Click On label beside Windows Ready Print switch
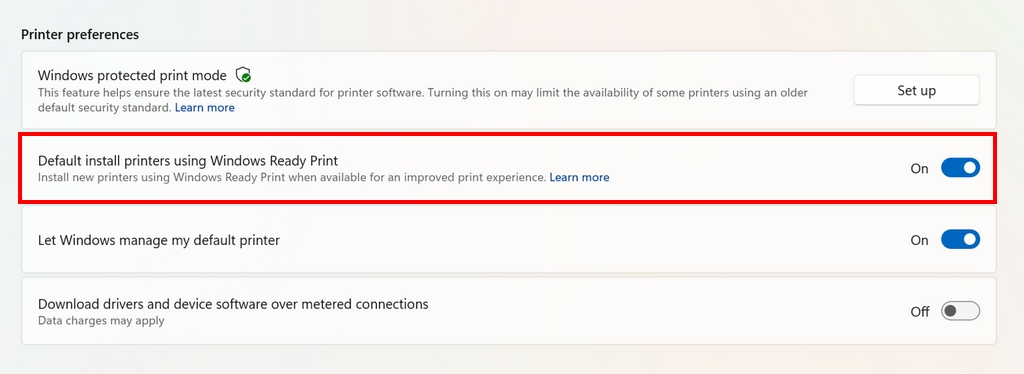This screenshot has width=1024, height=374. pyautogui.click(x=920, y=168)
